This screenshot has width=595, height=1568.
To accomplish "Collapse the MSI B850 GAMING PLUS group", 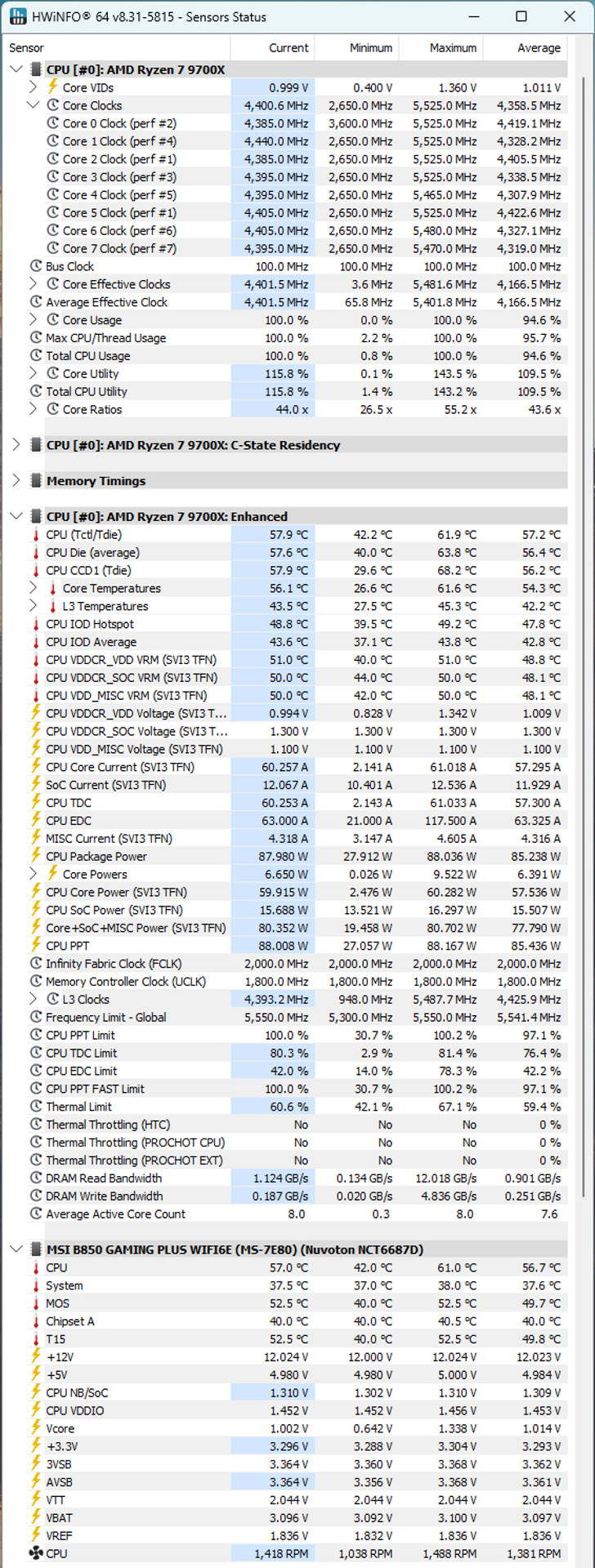I will (16, 1249).
